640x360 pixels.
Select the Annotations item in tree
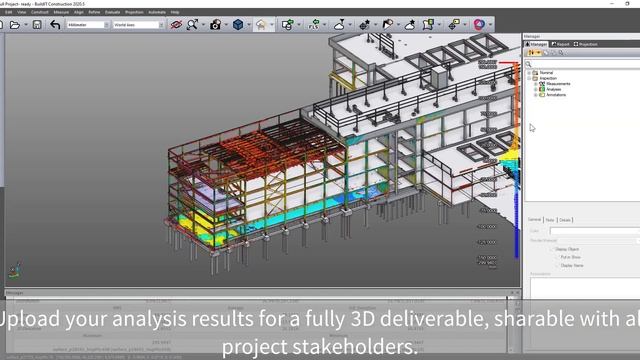pos(556,95)
